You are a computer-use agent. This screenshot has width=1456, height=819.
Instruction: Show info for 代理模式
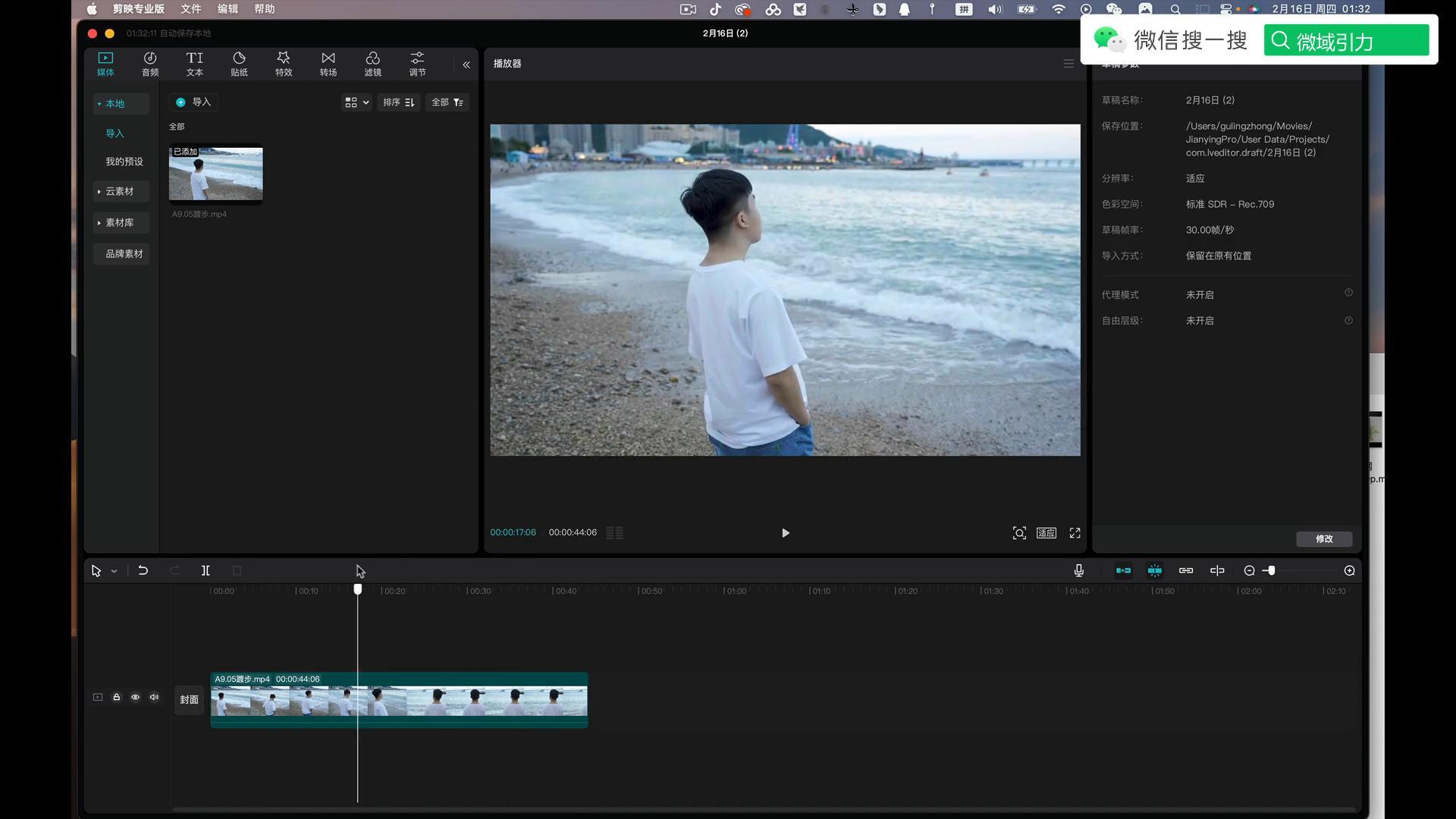[x=1348, y=293]
